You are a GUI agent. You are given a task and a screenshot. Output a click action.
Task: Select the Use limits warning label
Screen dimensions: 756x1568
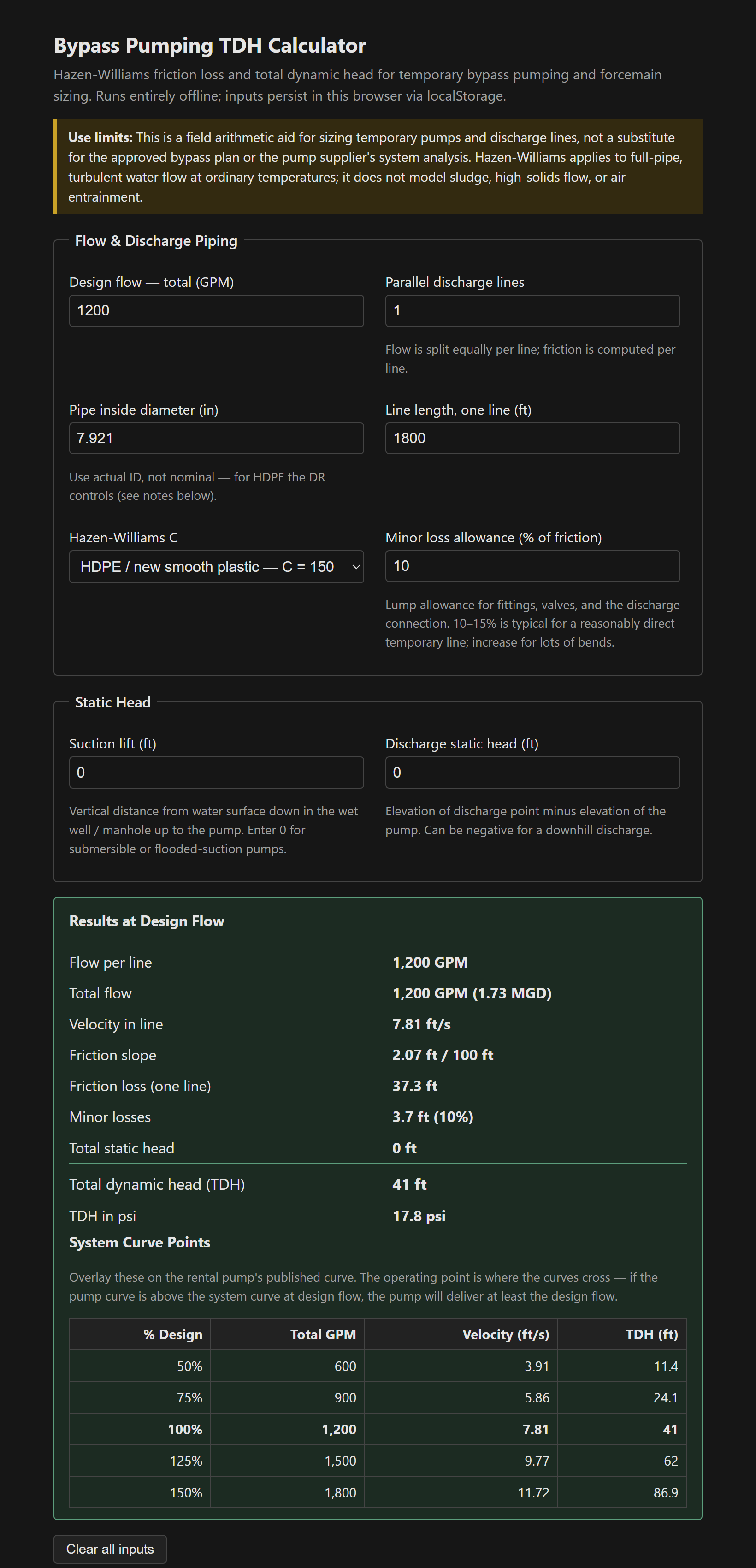point(100,137)
